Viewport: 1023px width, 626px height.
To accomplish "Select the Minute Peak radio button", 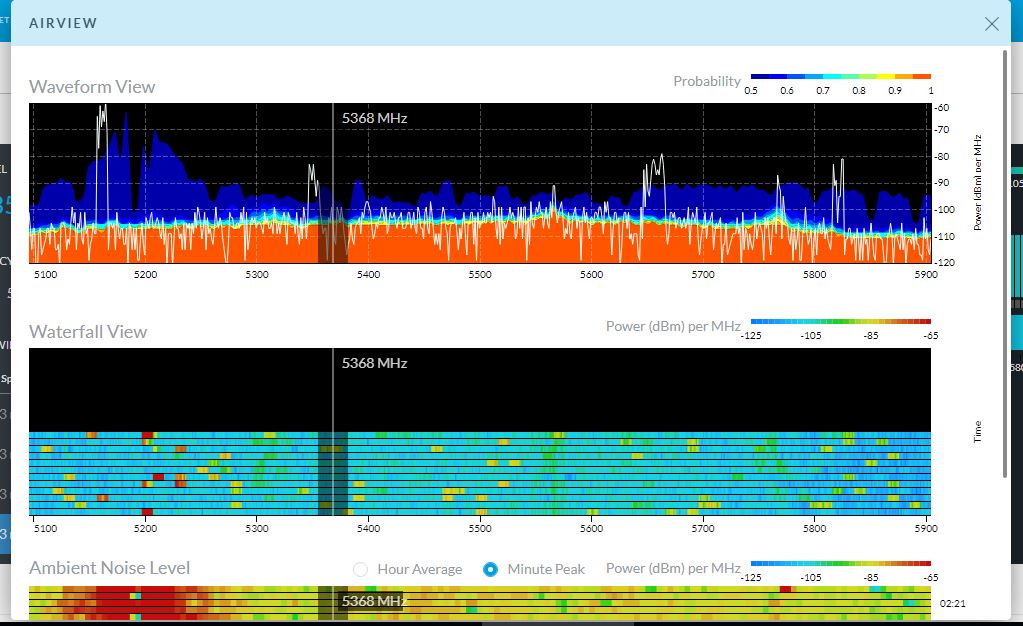I will pos(491,569).
